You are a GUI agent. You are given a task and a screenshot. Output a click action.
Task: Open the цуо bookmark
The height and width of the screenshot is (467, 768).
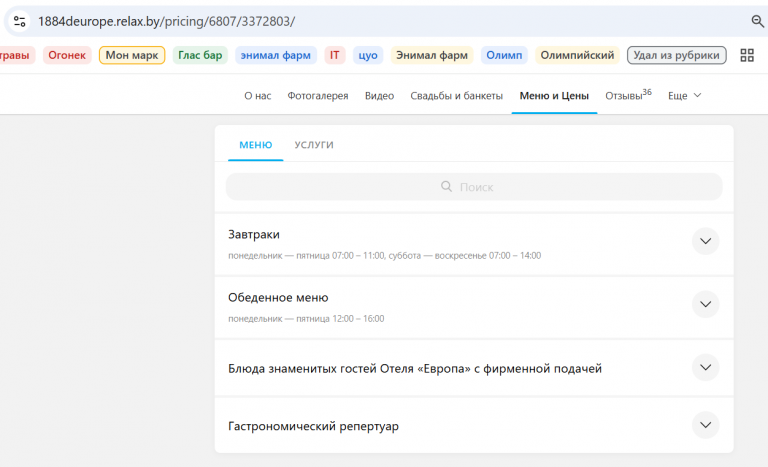[x=368, y=55]
